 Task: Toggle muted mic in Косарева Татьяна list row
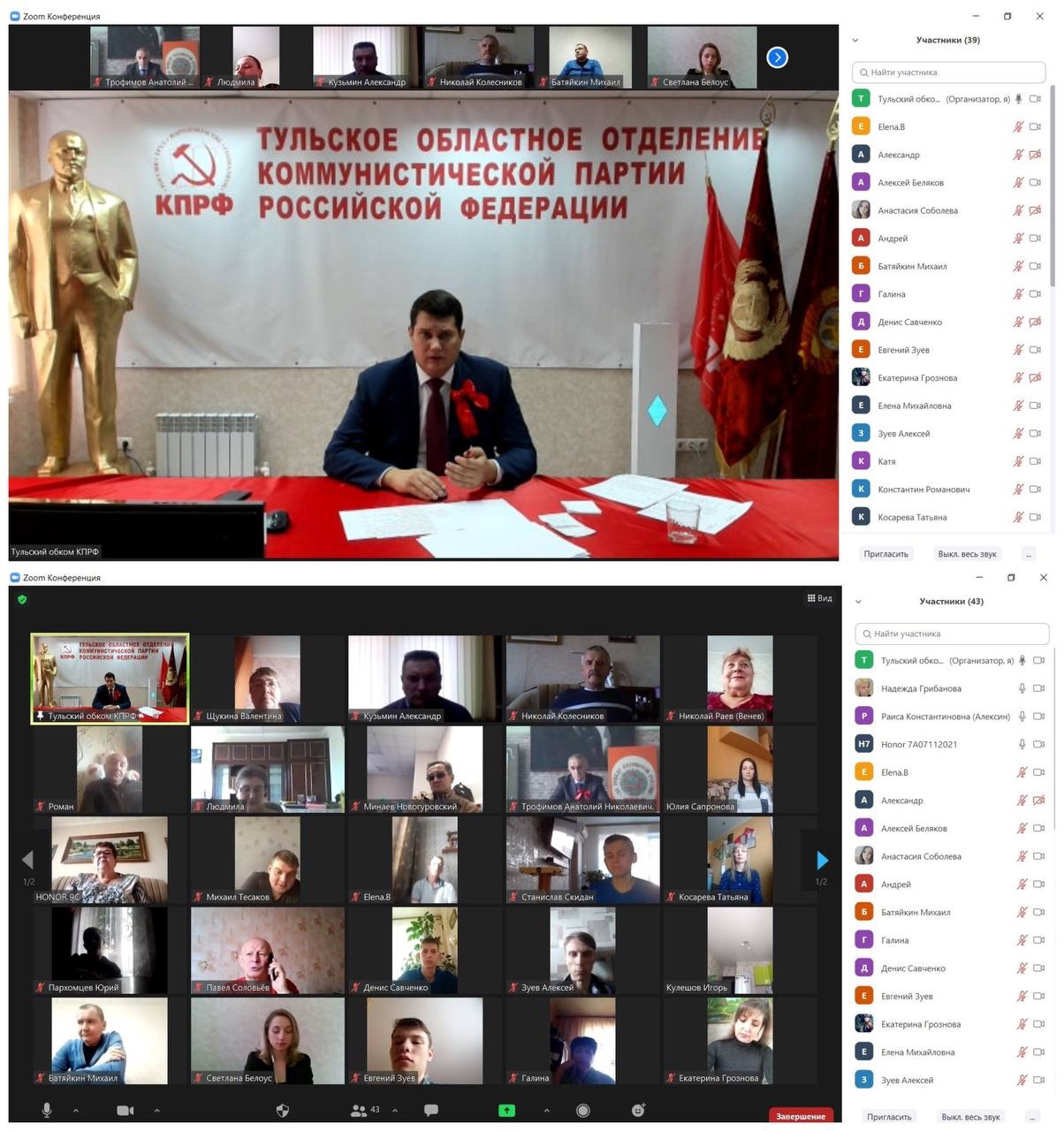tap(1018, 517)
